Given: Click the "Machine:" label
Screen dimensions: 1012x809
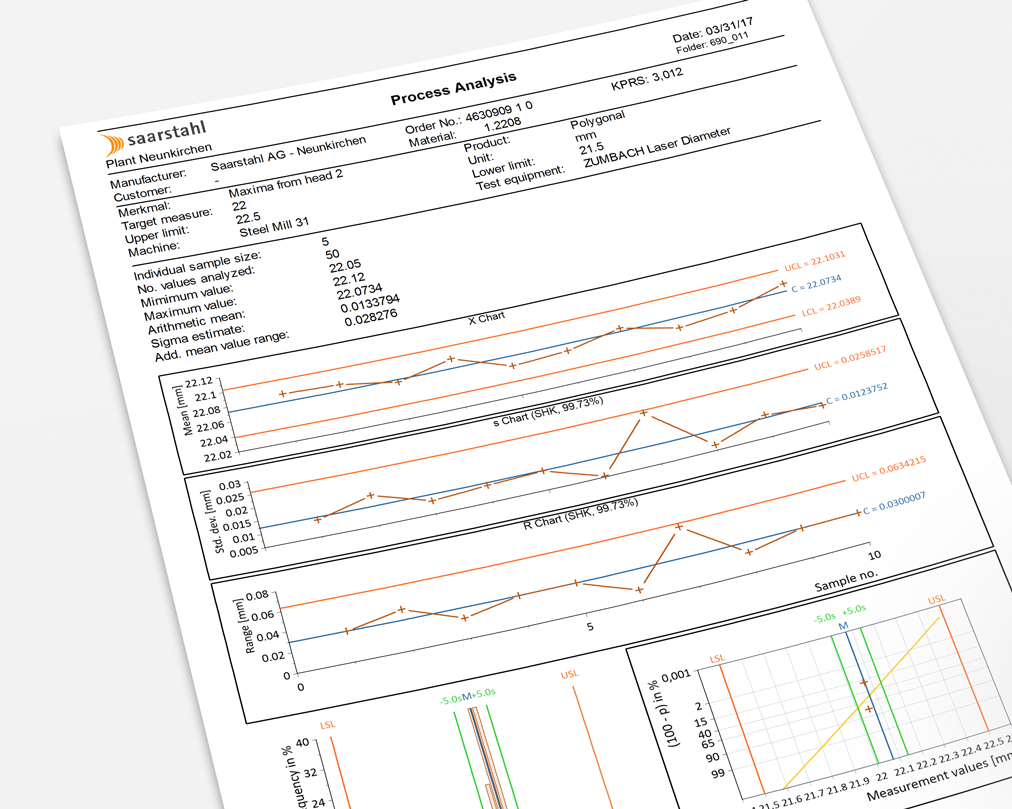Looking at the screenshot, I should click(154, 250).
